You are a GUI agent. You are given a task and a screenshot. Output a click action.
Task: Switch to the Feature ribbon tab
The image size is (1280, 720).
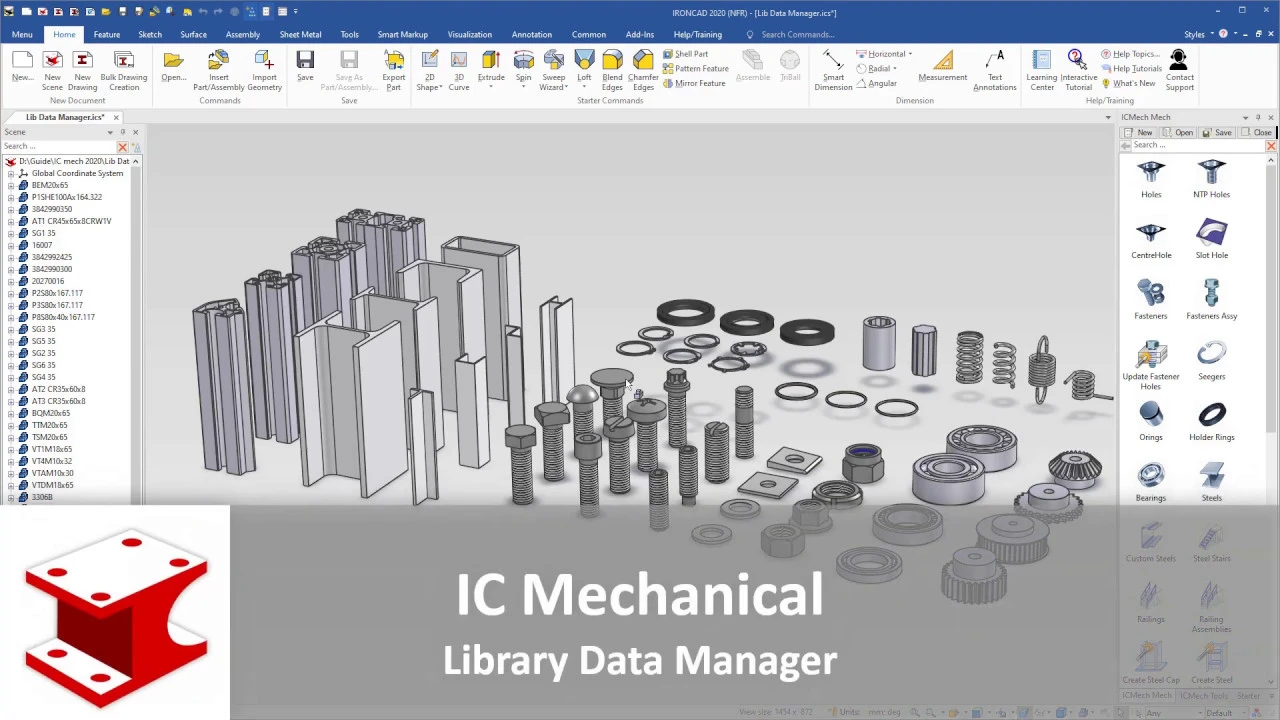(x=107, y=34)
